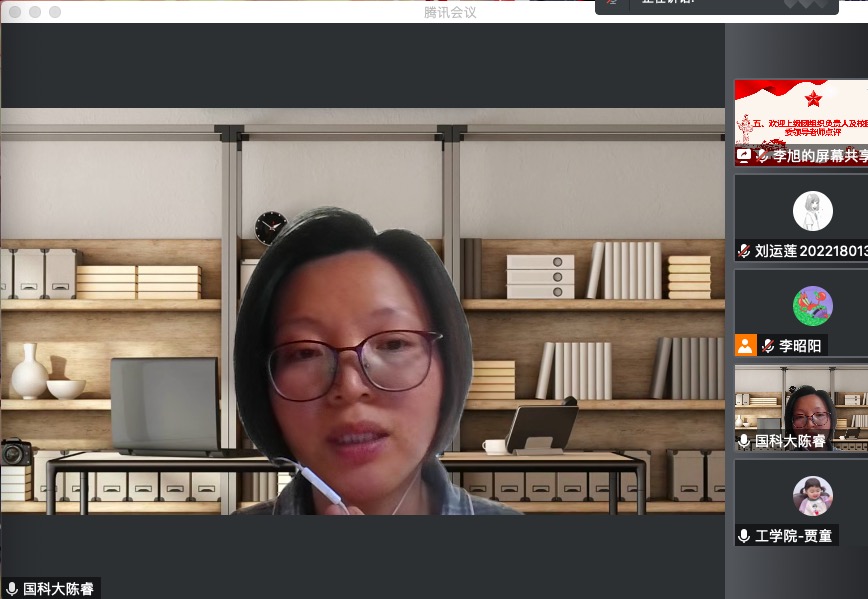Click microphone icon on 国科大陈睿 sidebar tile
The image size is (868, 599).
(744, 441)
